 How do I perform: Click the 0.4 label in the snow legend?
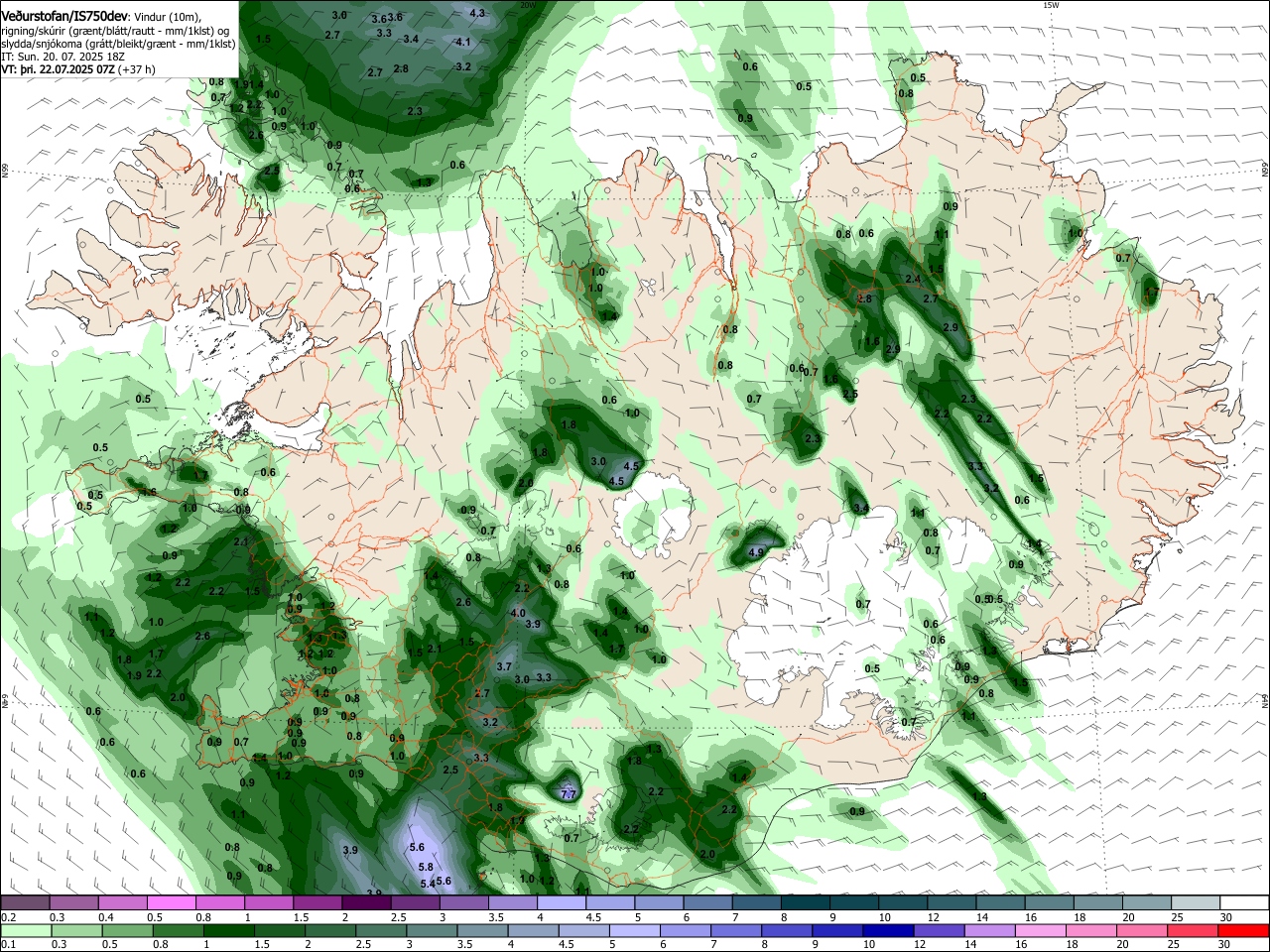(106, 916)
